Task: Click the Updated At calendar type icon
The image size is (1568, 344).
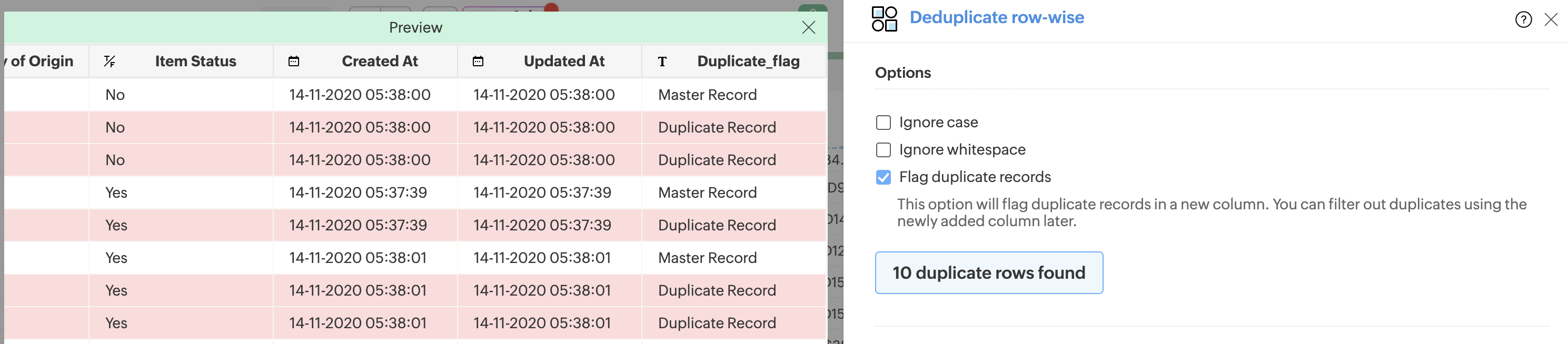Action: 478,62
